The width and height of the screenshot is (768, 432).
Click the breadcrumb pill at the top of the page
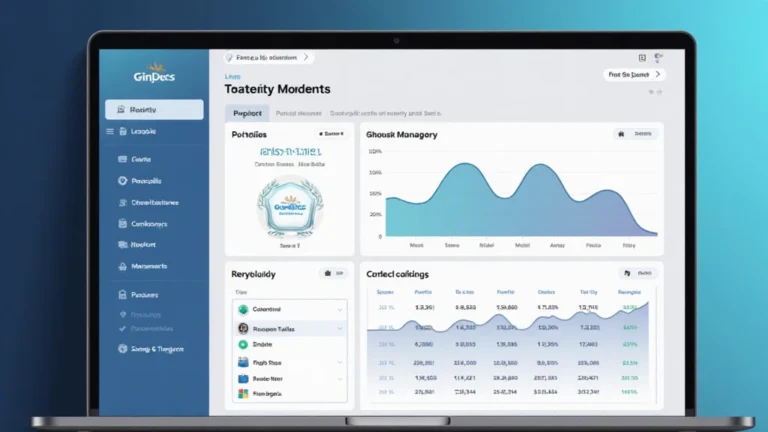pyautogui.click(x=268, y=58)
